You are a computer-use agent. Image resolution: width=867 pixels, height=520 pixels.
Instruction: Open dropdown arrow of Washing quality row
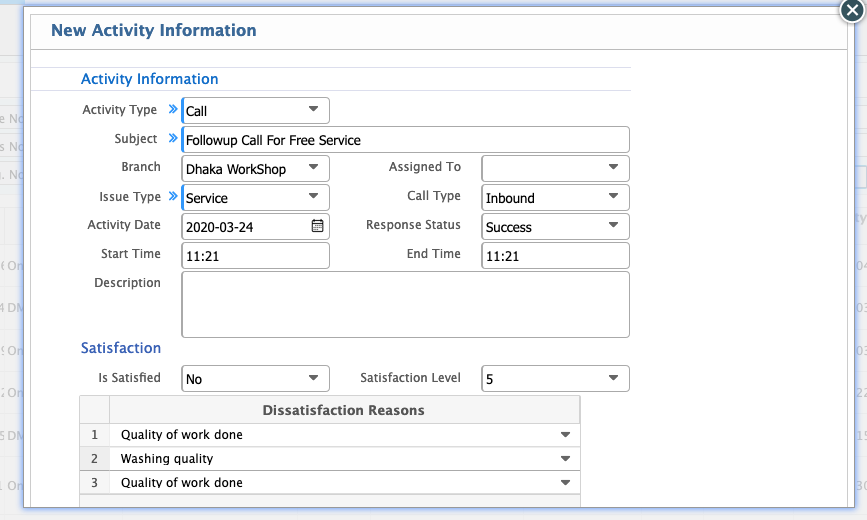[565, 459]
